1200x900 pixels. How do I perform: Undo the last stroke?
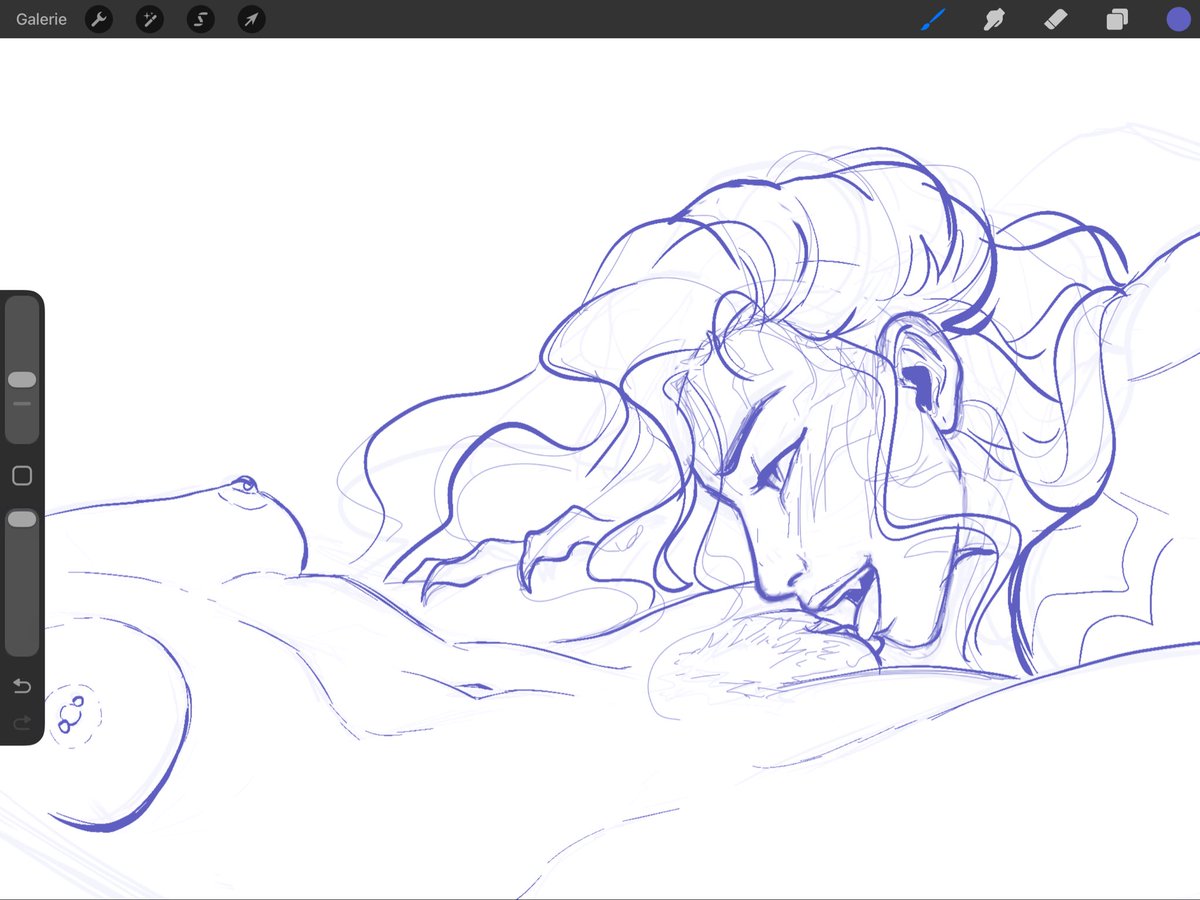click(22, 686)
